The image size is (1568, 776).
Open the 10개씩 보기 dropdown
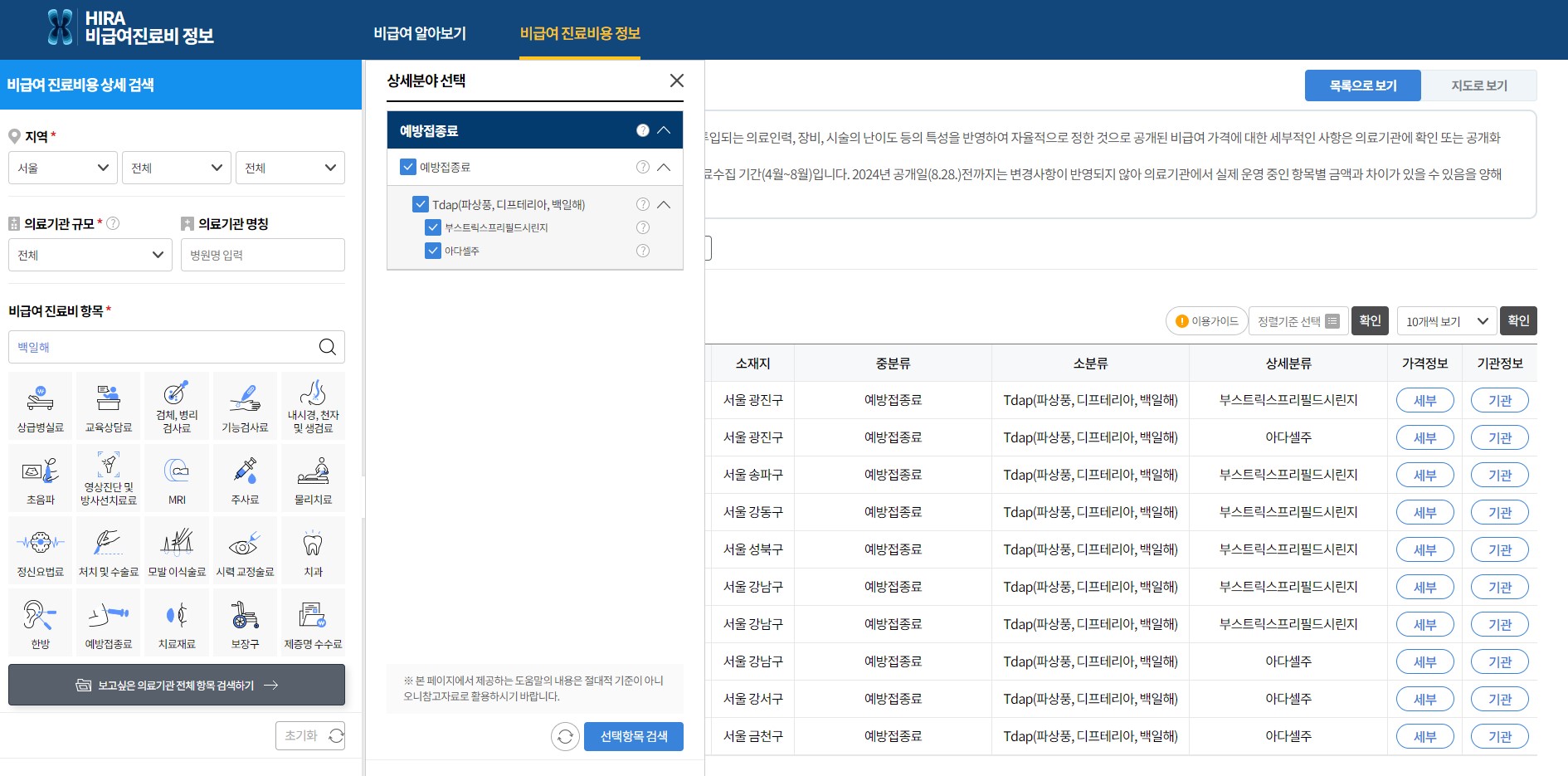click(1447, 321)
